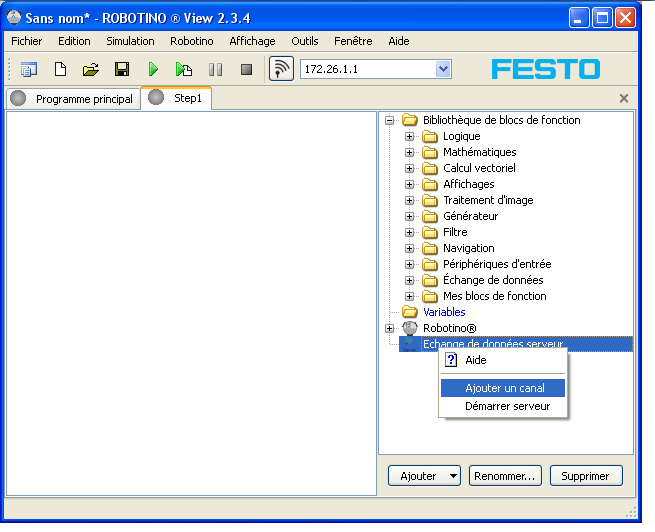Viewport: 655px width, 532px height.
Task: Collapse Bibliothèque de blocs de fonction
Action: tap(389, 120)
